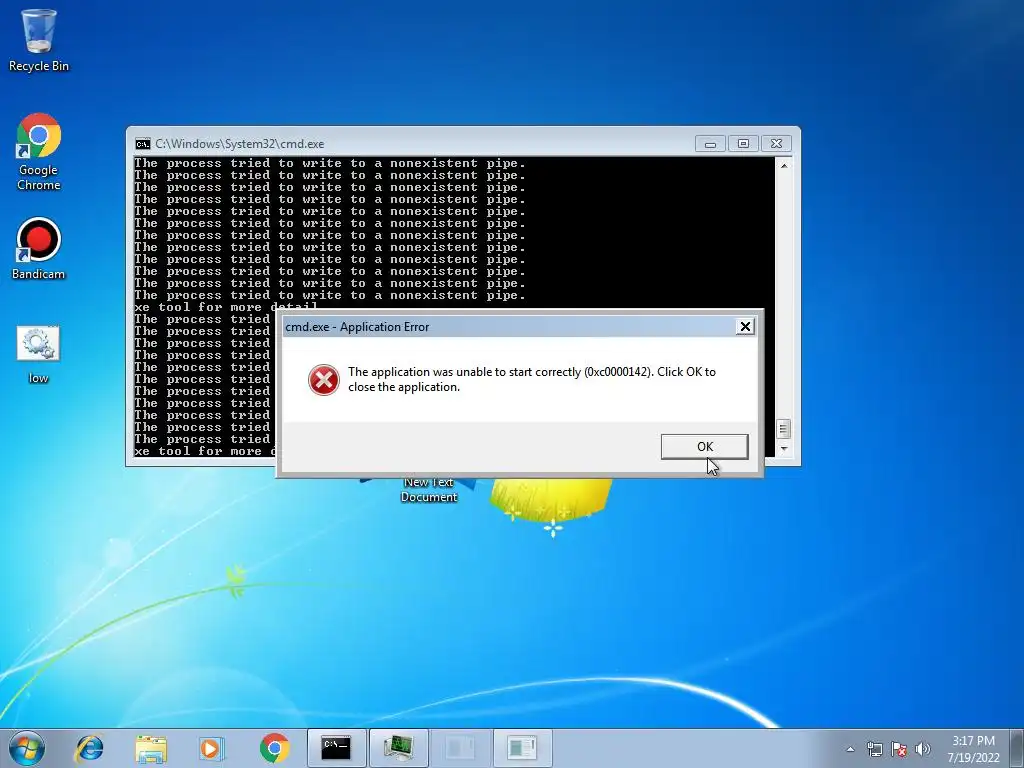This screenshot has height=768, width=1024.
Task: Click the red error icon in the dialog
Action: tap(323, 380)
